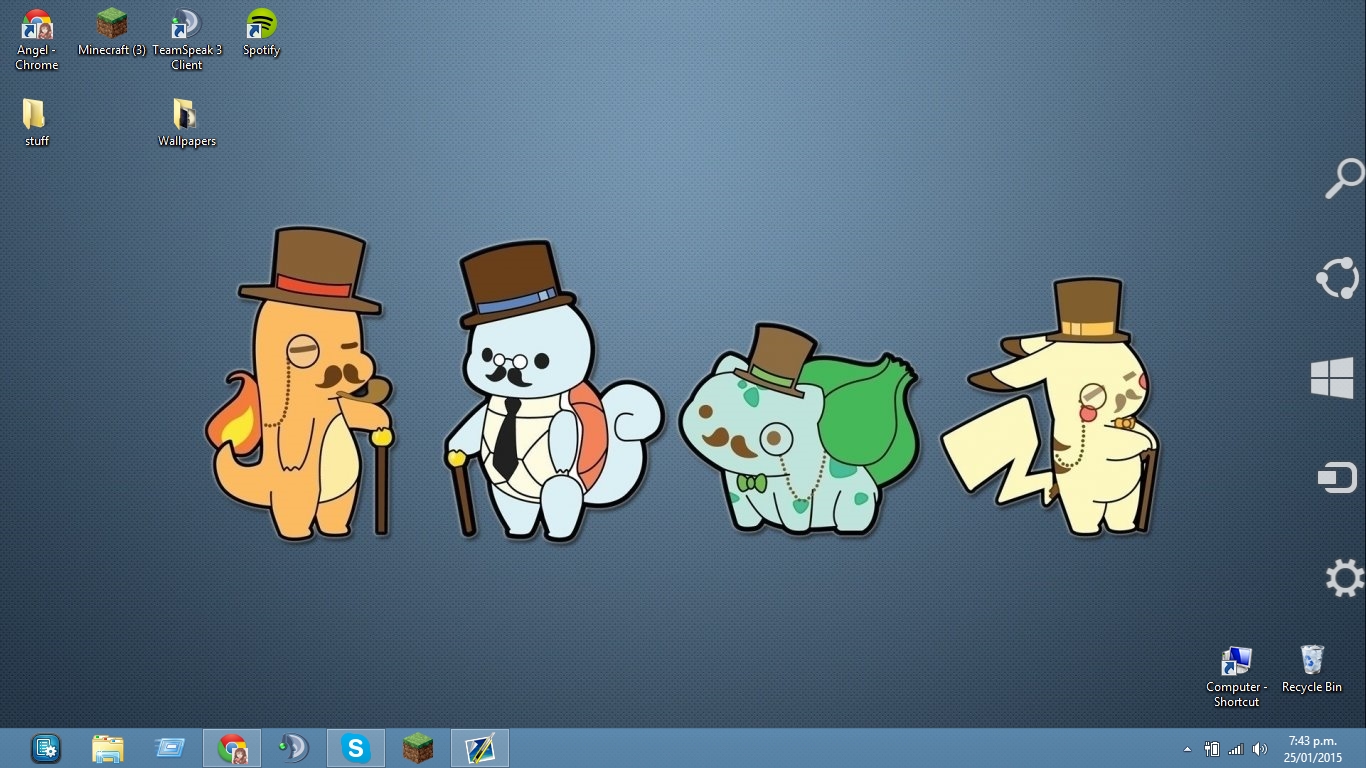Image resolution: width=1366 pixels, height=768 pixels.
Task: Open the Angel - Chrome desktop shortcut
Action: [x=37, y=40]
